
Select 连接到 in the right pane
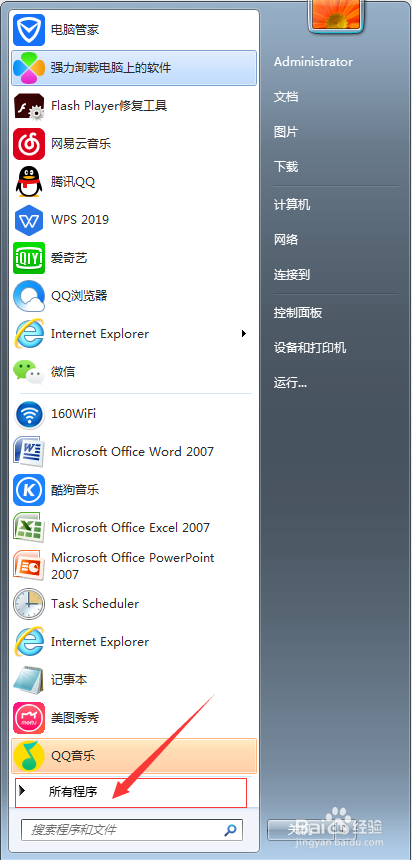click(292, 275)
